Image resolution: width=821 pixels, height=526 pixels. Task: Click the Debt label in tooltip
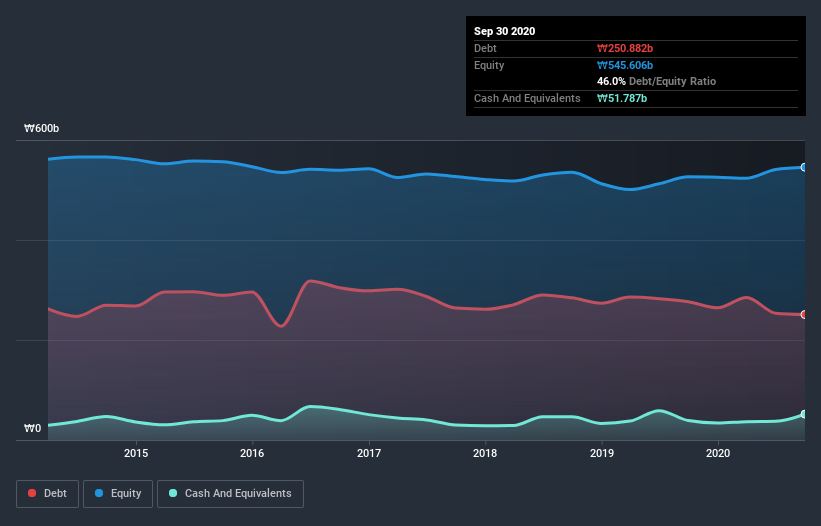[x=485, y=48]
